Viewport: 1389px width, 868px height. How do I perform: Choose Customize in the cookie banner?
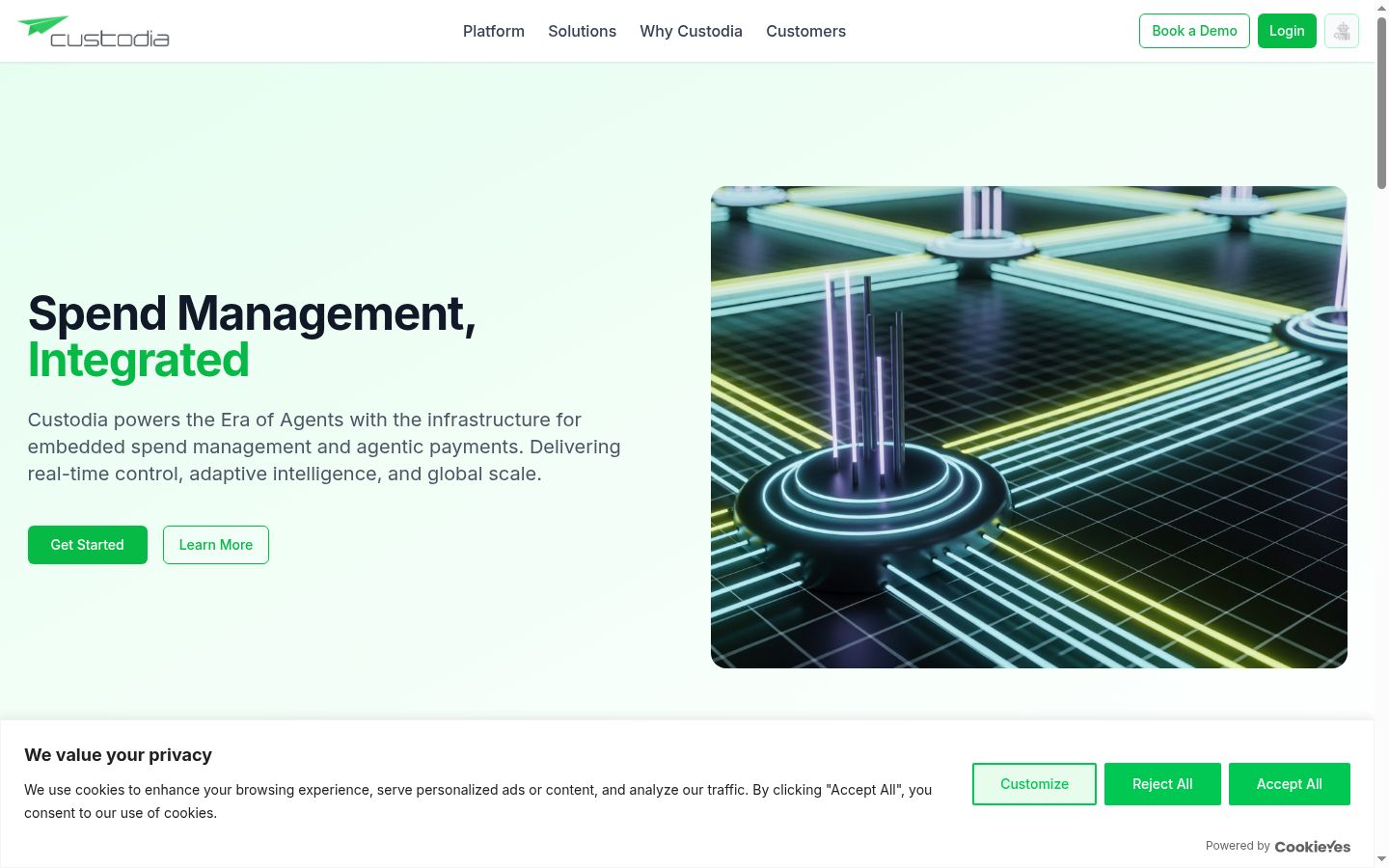click(x=1034, y=784)
